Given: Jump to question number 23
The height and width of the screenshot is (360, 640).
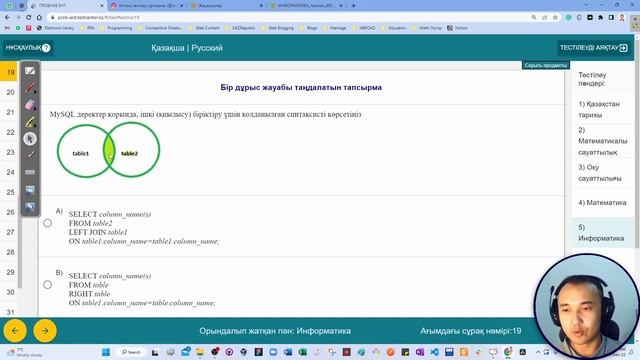Looking at the screenshot, I should pyautogui.click(x=11, y=152).
